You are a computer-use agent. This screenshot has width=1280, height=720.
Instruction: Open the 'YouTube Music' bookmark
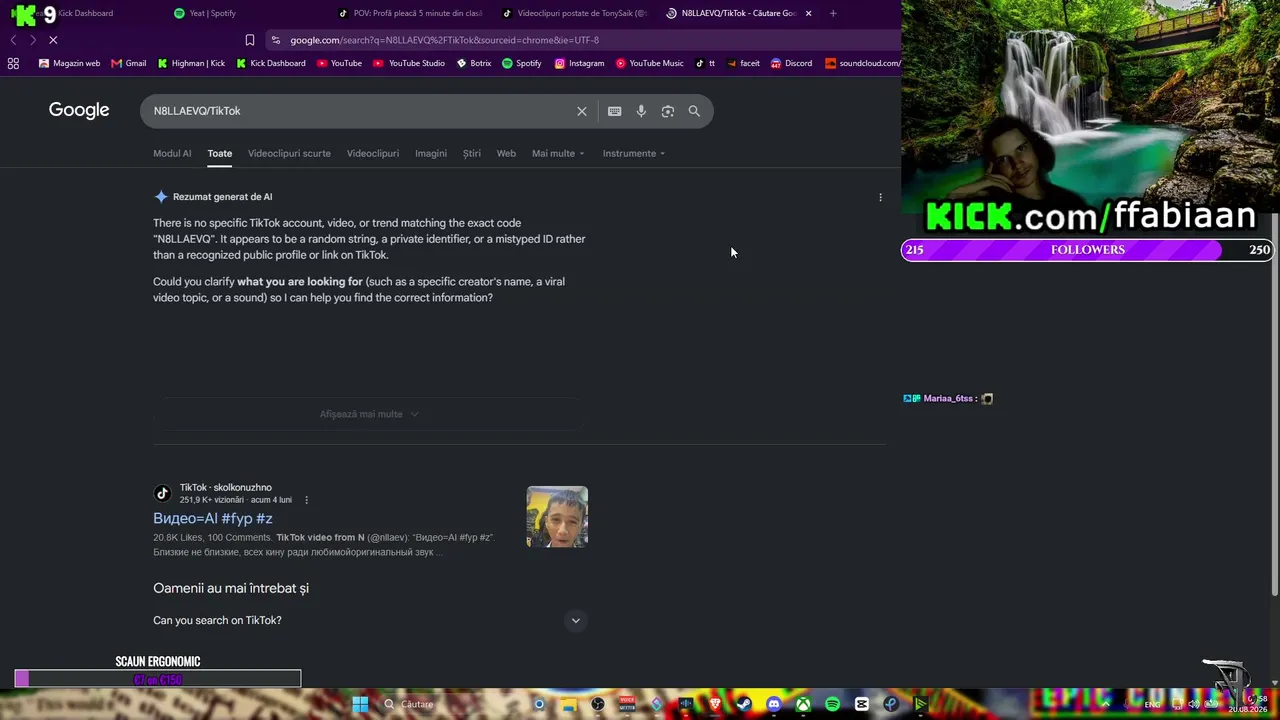[650, 63]
